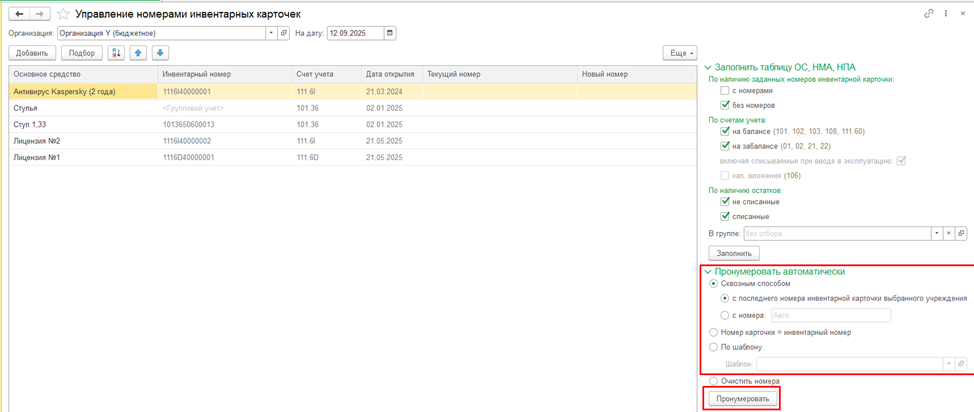Open the В группе item icon

click(x=960, y=234)
